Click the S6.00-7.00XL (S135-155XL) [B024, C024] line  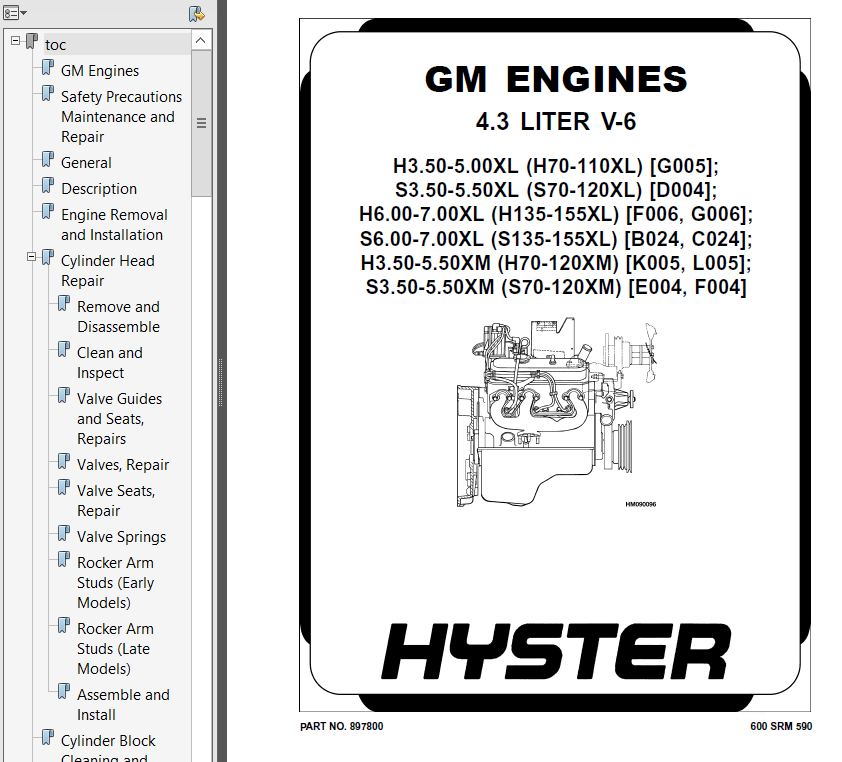[x=556, y=238]
